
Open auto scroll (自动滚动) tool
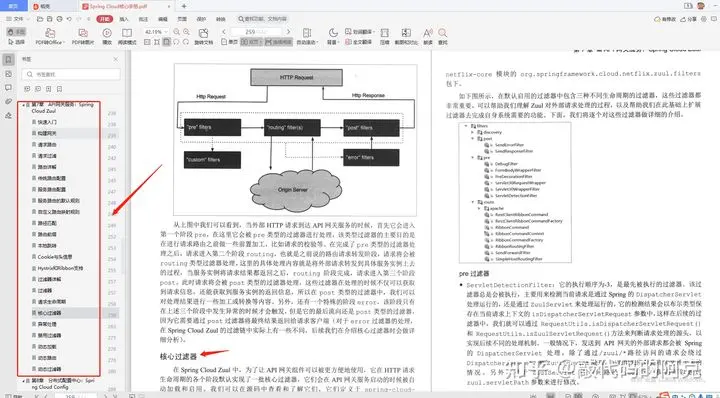tap(307, 36)
